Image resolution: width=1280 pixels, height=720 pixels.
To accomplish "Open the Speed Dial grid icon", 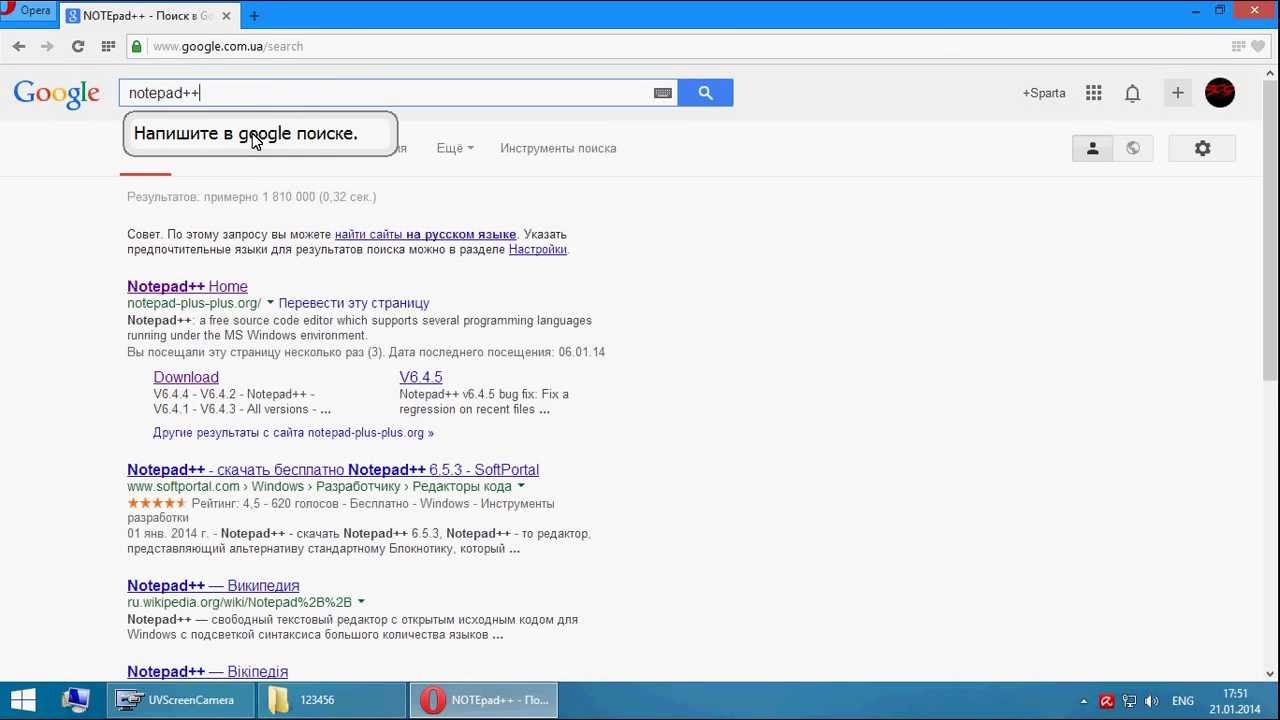I will click(x=108, y=46).
